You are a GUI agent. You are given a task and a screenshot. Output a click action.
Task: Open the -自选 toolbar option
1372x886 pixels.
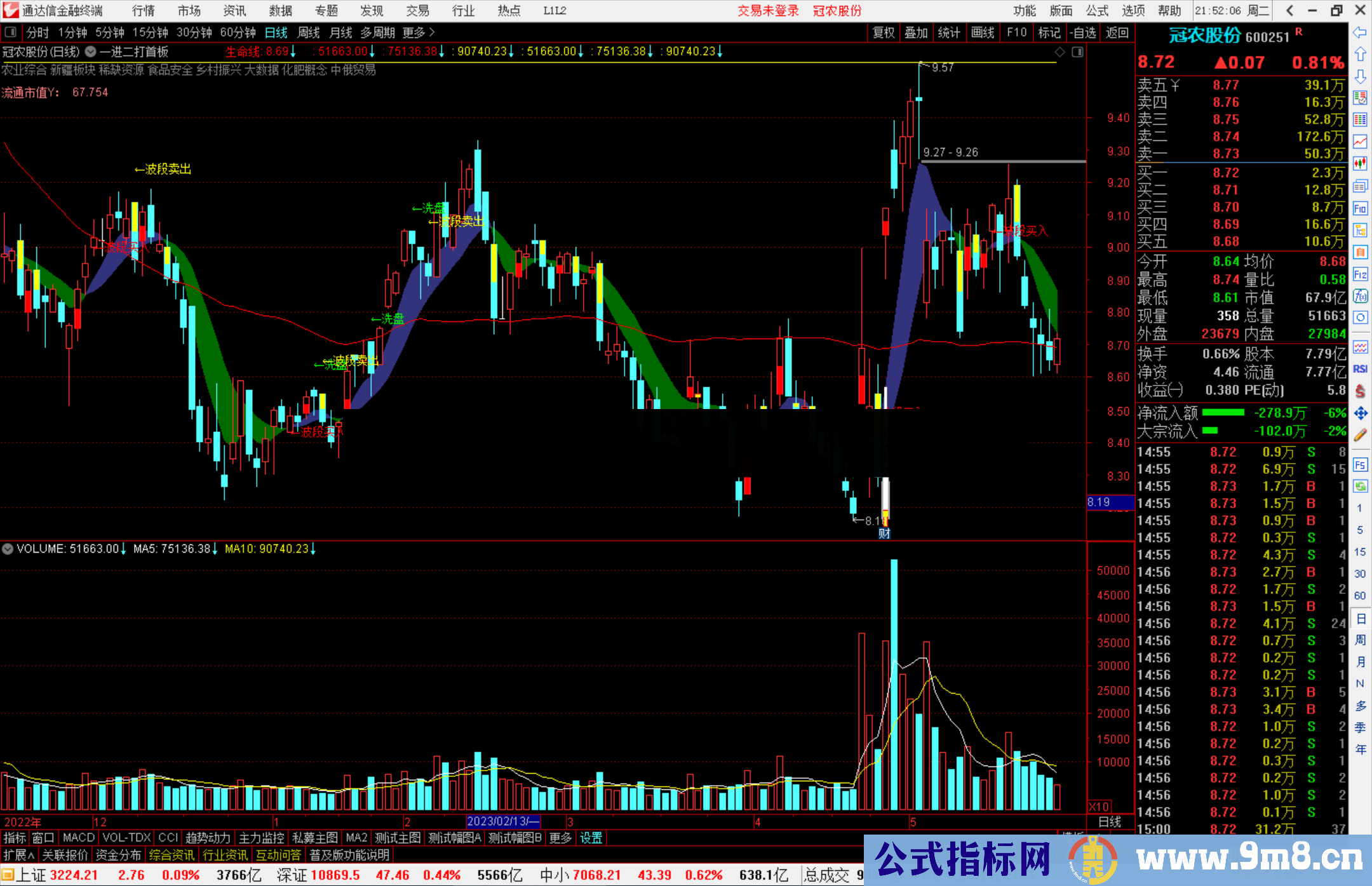click(x=1083, y=32)
